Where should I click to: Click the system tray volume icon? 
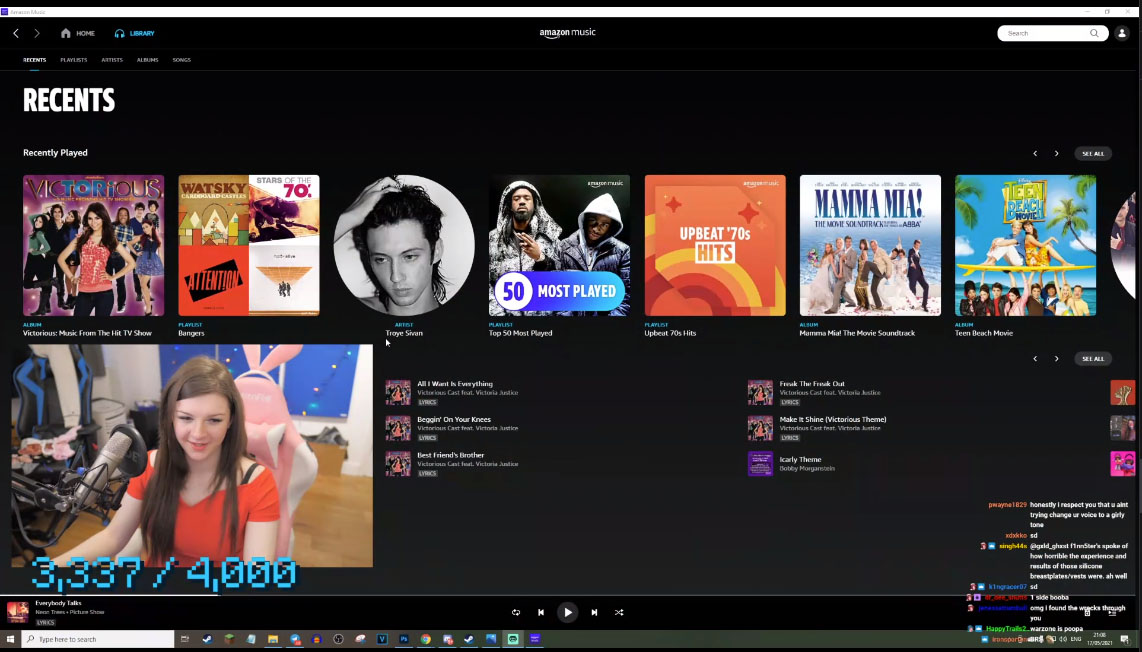pyautogui.click(x=1063, y=640)
